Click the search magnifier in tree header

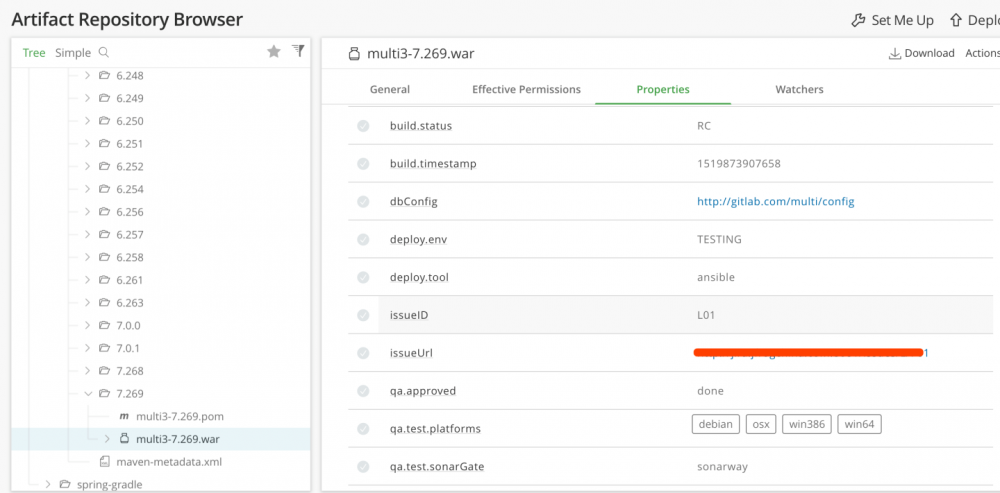point(104,53)
